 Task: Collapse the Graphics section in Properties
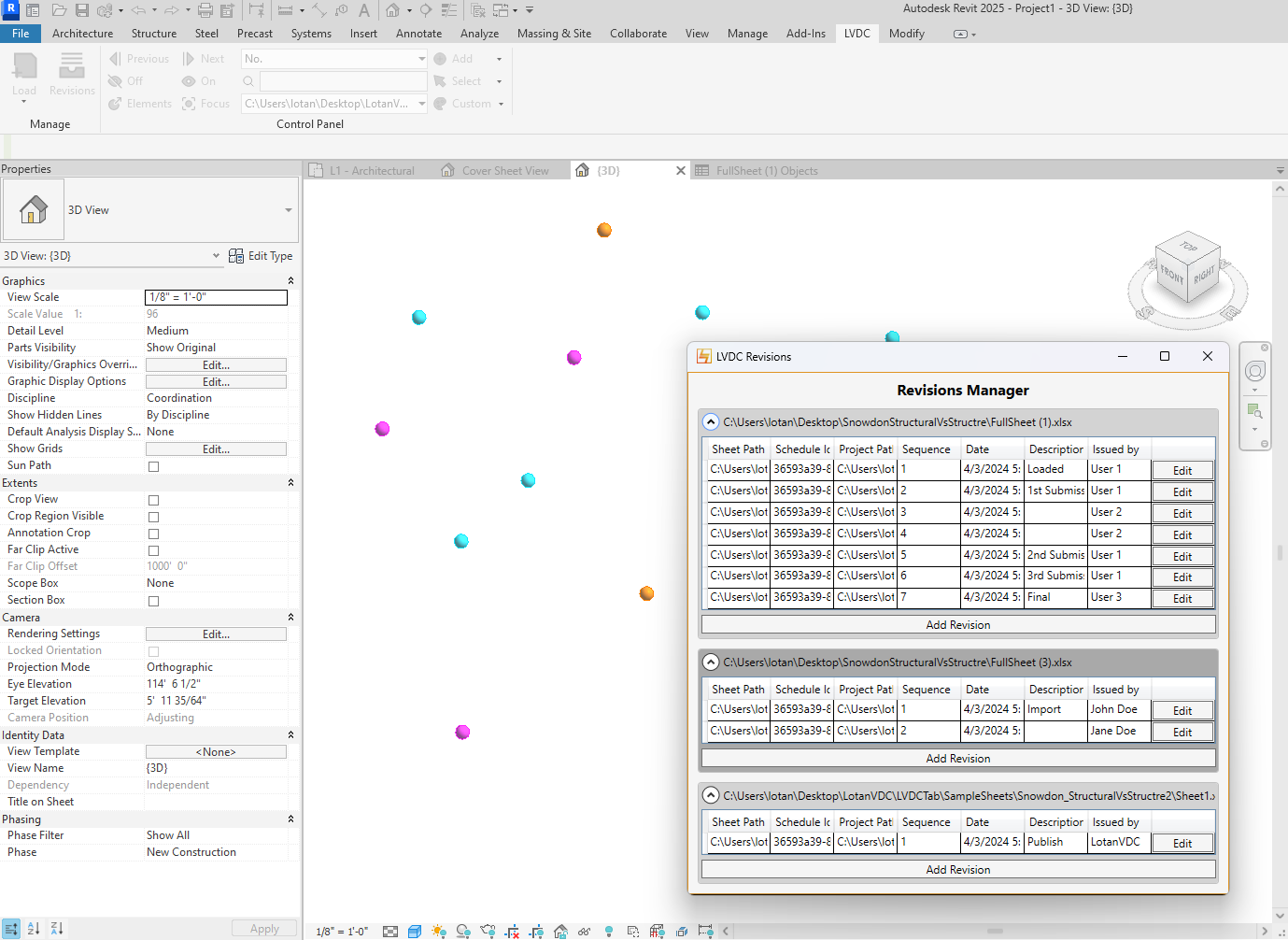coord(290,281)
